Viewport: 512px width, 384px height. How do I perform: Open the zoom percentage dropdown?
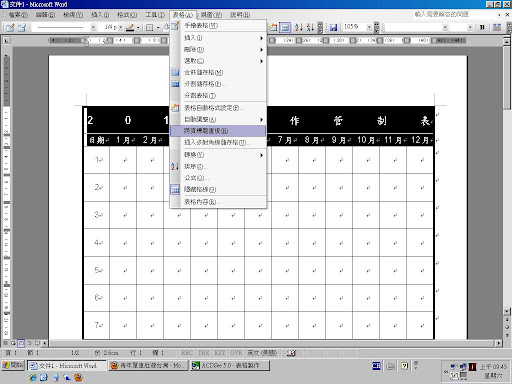coord(369,27)
